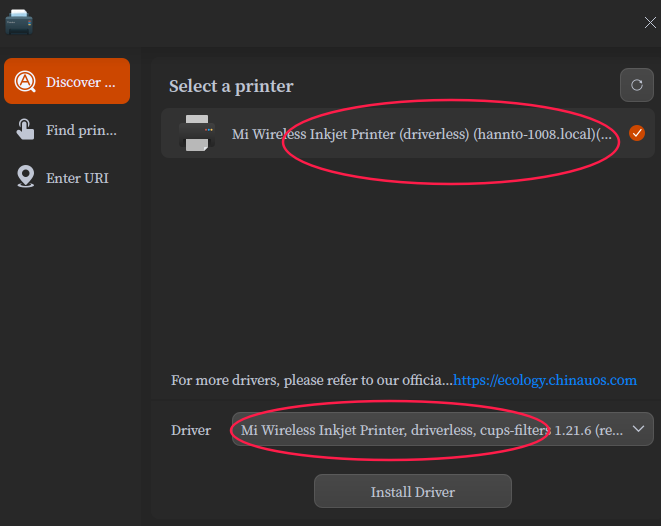Close the printer manager dialog
Viewport: 661px width, 526px height.
(x=650, y=22)
